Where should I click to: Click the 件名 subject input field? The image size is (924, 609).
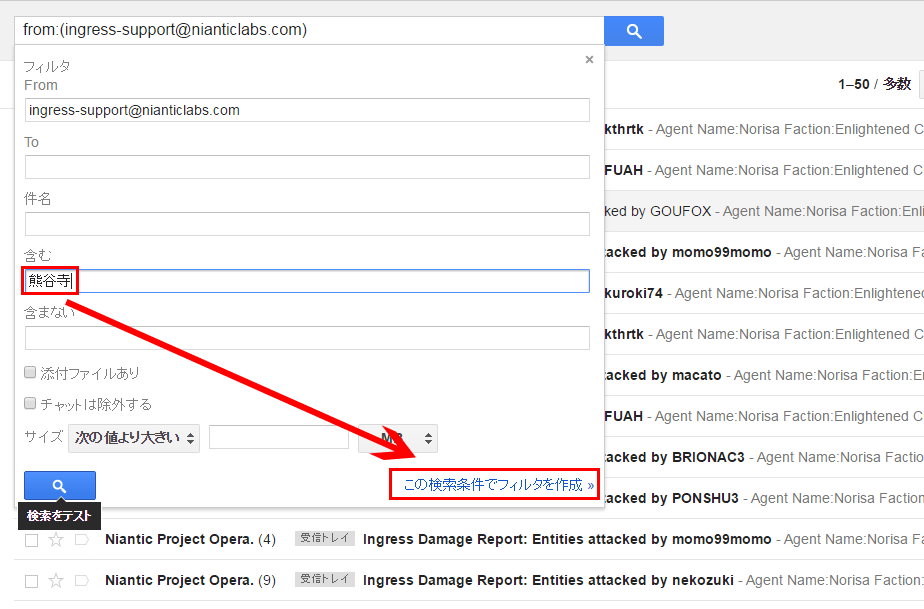point(307,224)
